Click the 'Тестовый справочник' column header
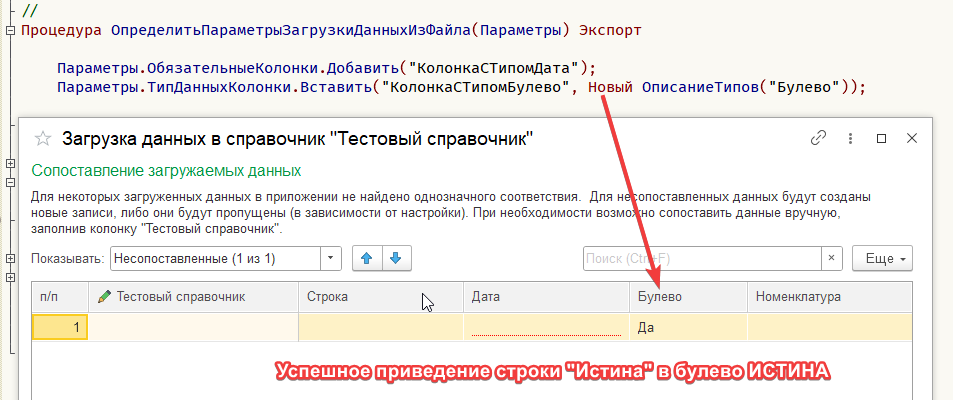 [193, 297]
